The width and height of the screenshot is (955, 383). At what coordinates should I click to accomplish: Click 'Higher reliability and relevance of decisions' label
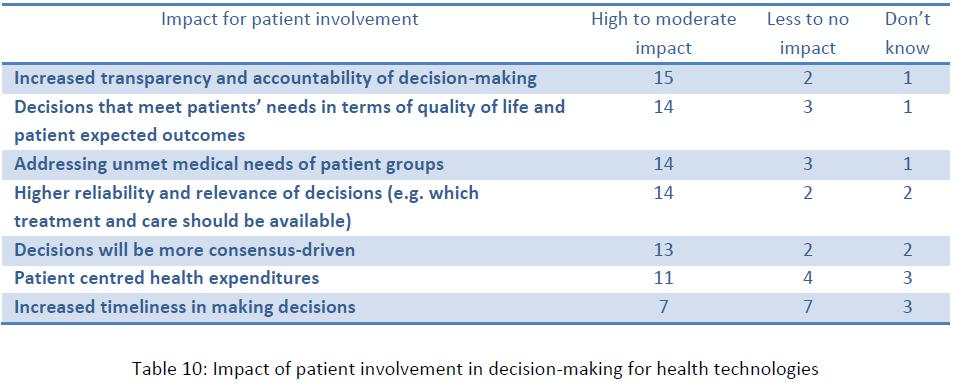point(246,207)
